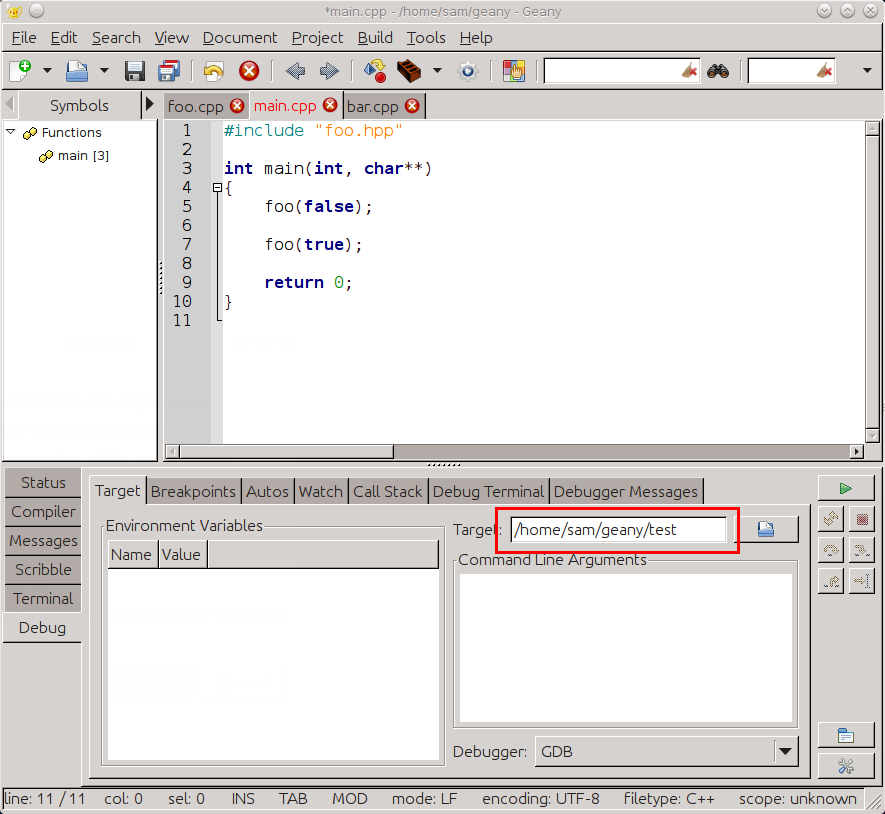The image size is (885, 814).
Task: Click the Command Line Arguments text area
Action: coord(626,648)
